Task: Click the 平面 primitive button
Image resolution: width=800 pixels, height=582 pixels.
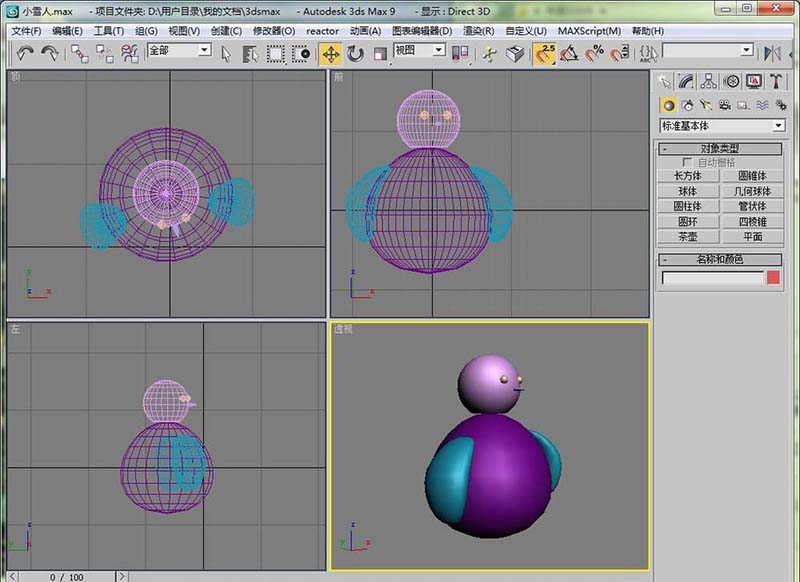Action: point(752,236)
